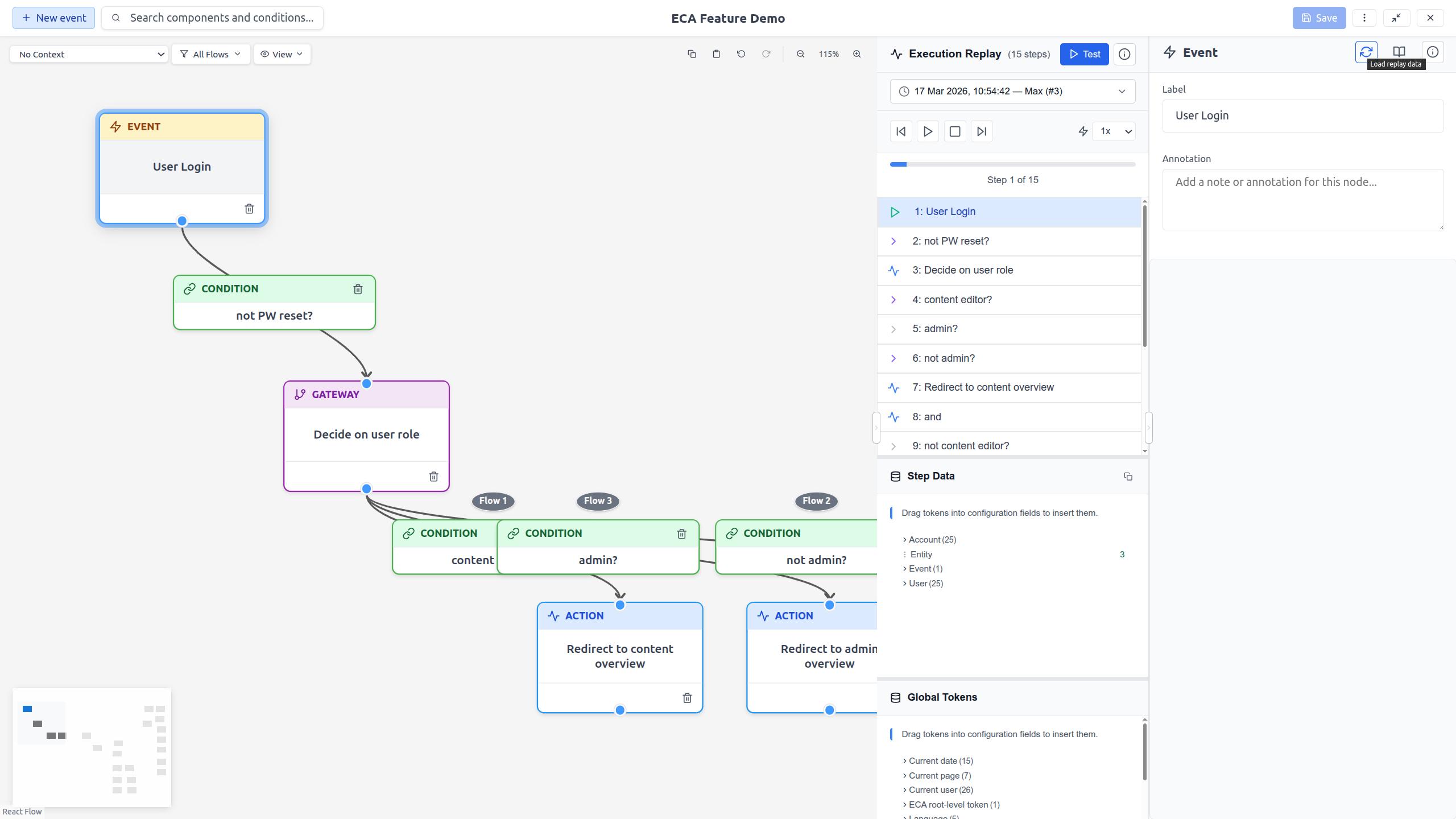Click the Label input showing User Login

click(1302, 116)
